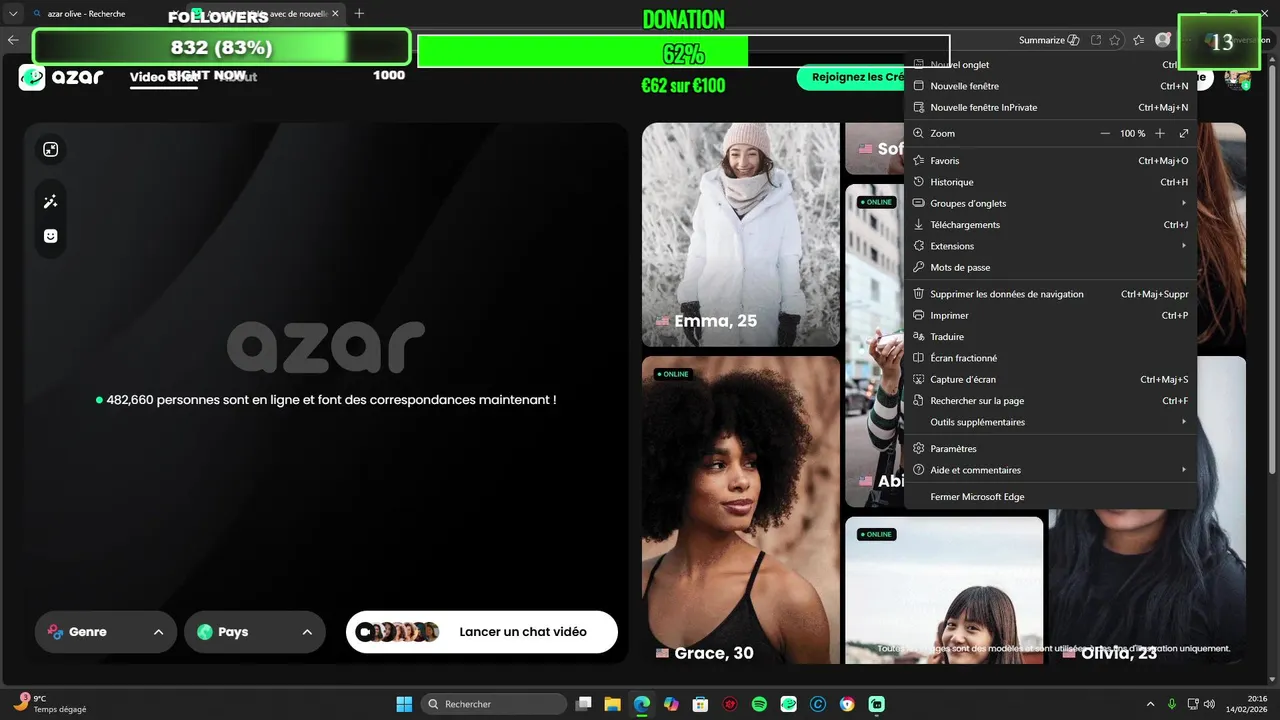The image size is (1280, 720).
Task: Open Paramètres from Edge menu
Action: pyautogui.click(x=1050, y=449)
